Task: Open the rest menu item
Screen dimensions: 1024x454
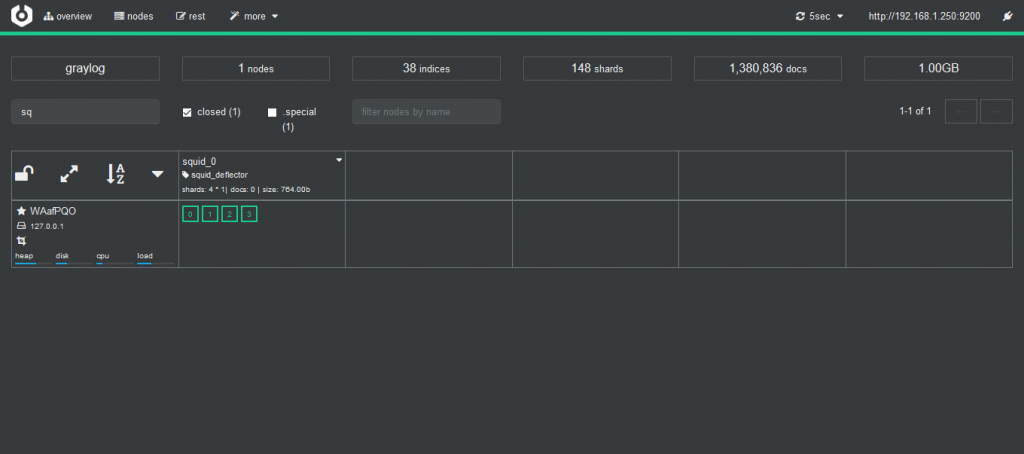Action: point(191,16)
